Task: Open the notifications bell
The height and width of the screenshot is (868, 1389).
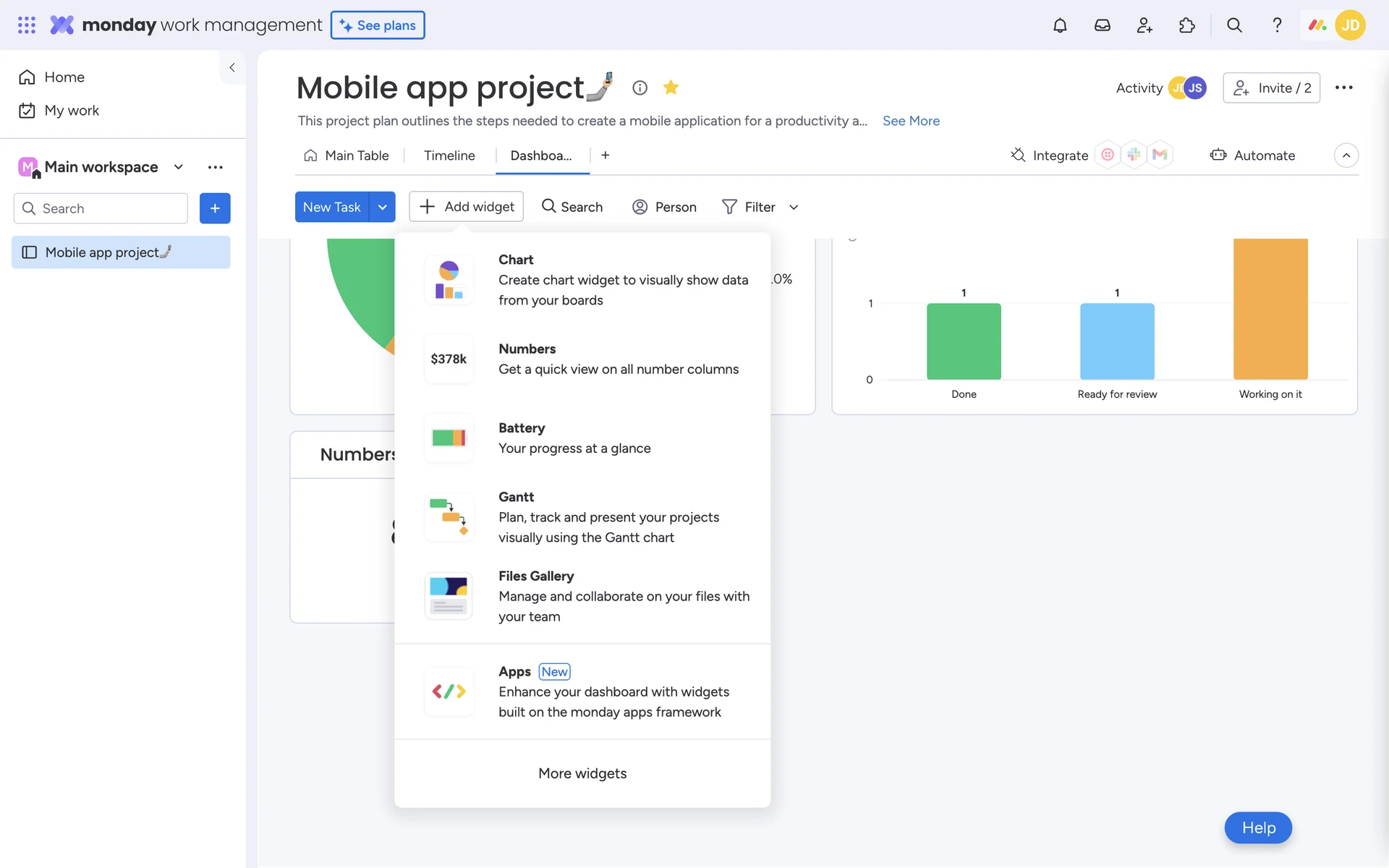Action: pos(1059,25)
